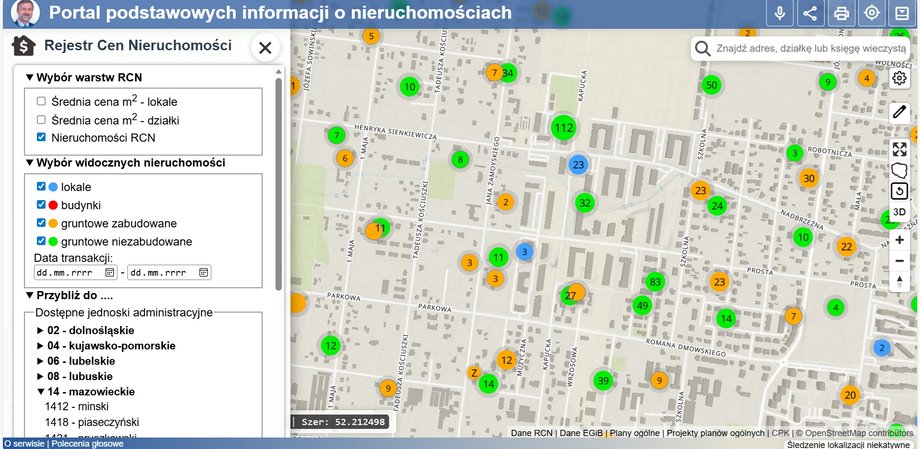Toggle fullscreen map view icon
The width and height of the screenshot is (920, 449).
[x=899, y=148]
